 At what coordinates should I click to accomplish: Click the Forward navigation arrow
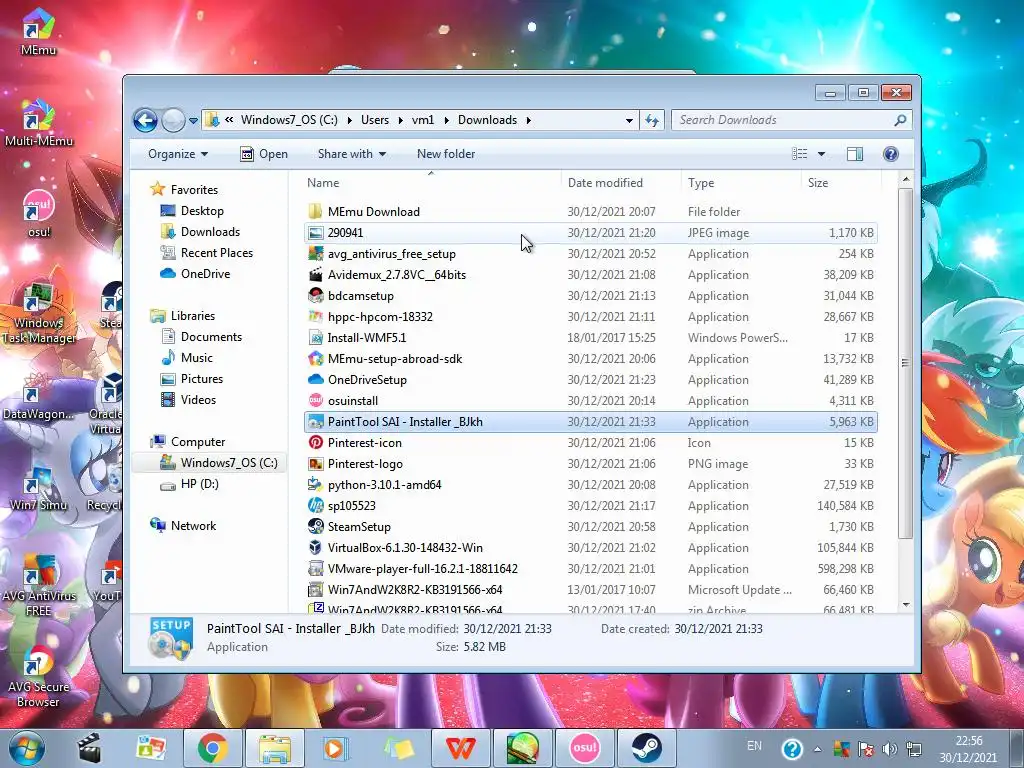(x=173, y=120)
